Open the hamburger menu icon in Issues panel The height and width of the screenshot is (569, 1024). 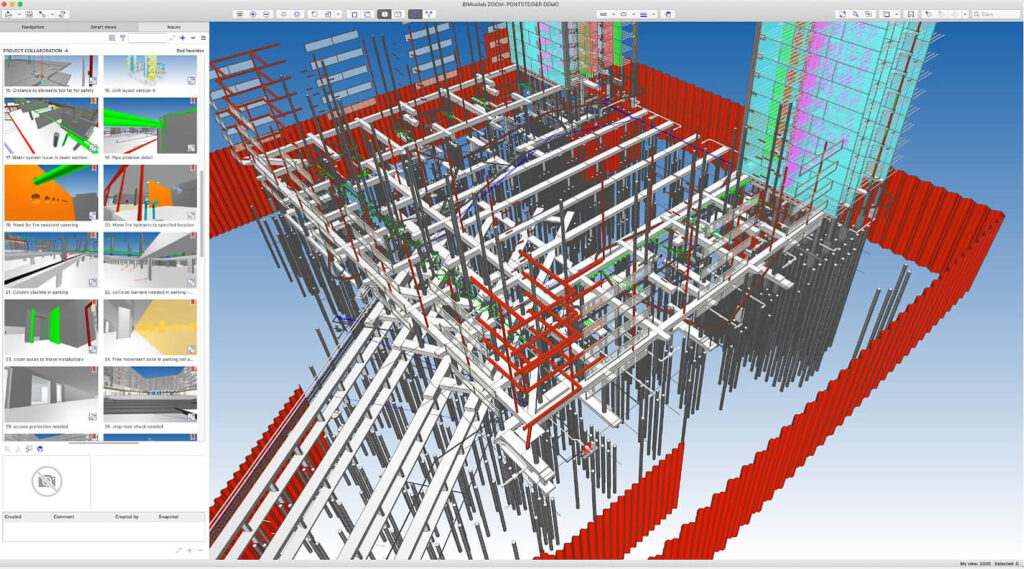click(203, 38)
